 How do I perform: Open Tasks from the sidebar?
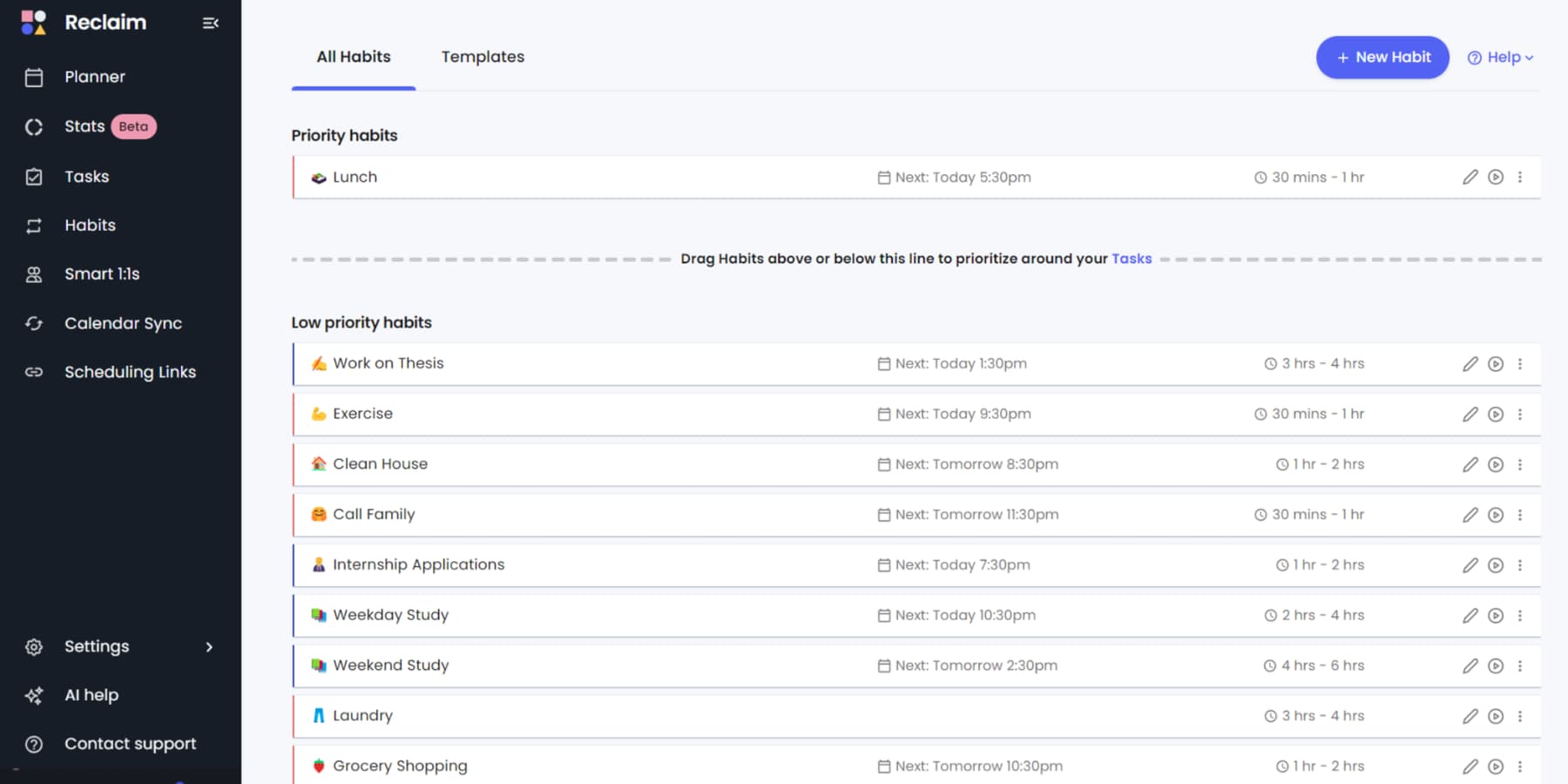[x=86, y=177]
